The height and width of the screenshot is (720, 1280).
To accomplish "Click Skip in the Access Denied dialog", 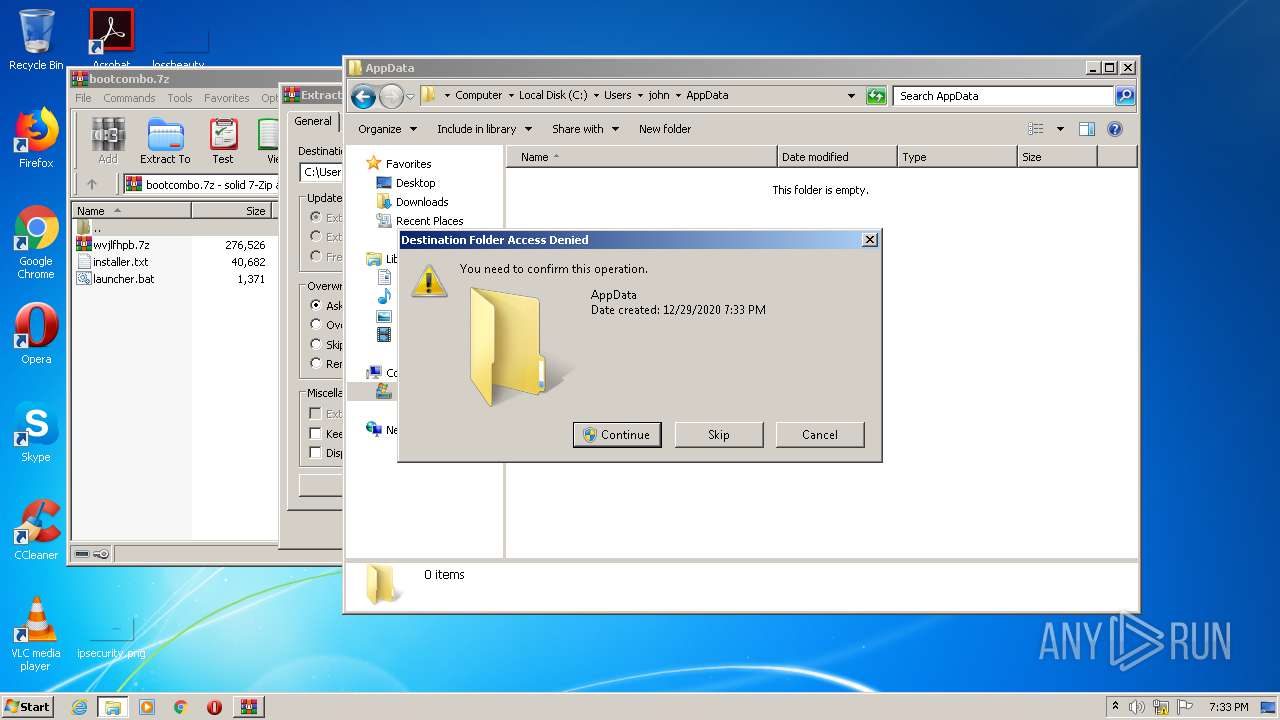I will pyautogui.click(x=719, y=434).
